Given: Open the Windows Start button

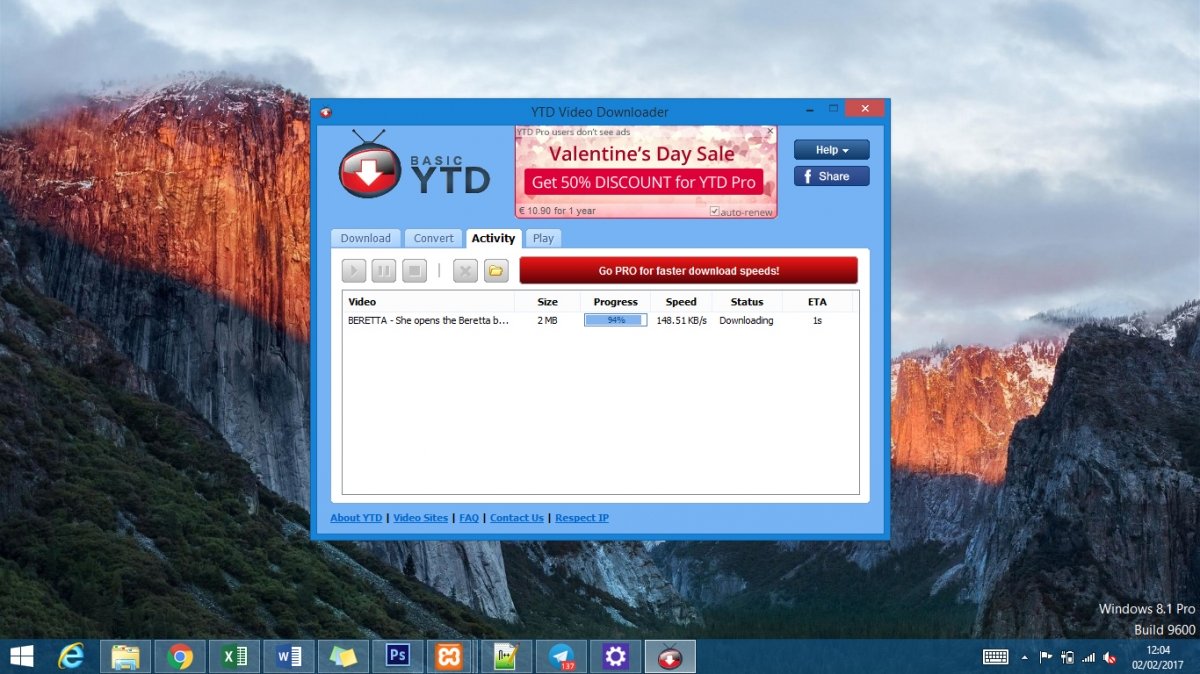Looking at the screenshot, I should (20, 656).
